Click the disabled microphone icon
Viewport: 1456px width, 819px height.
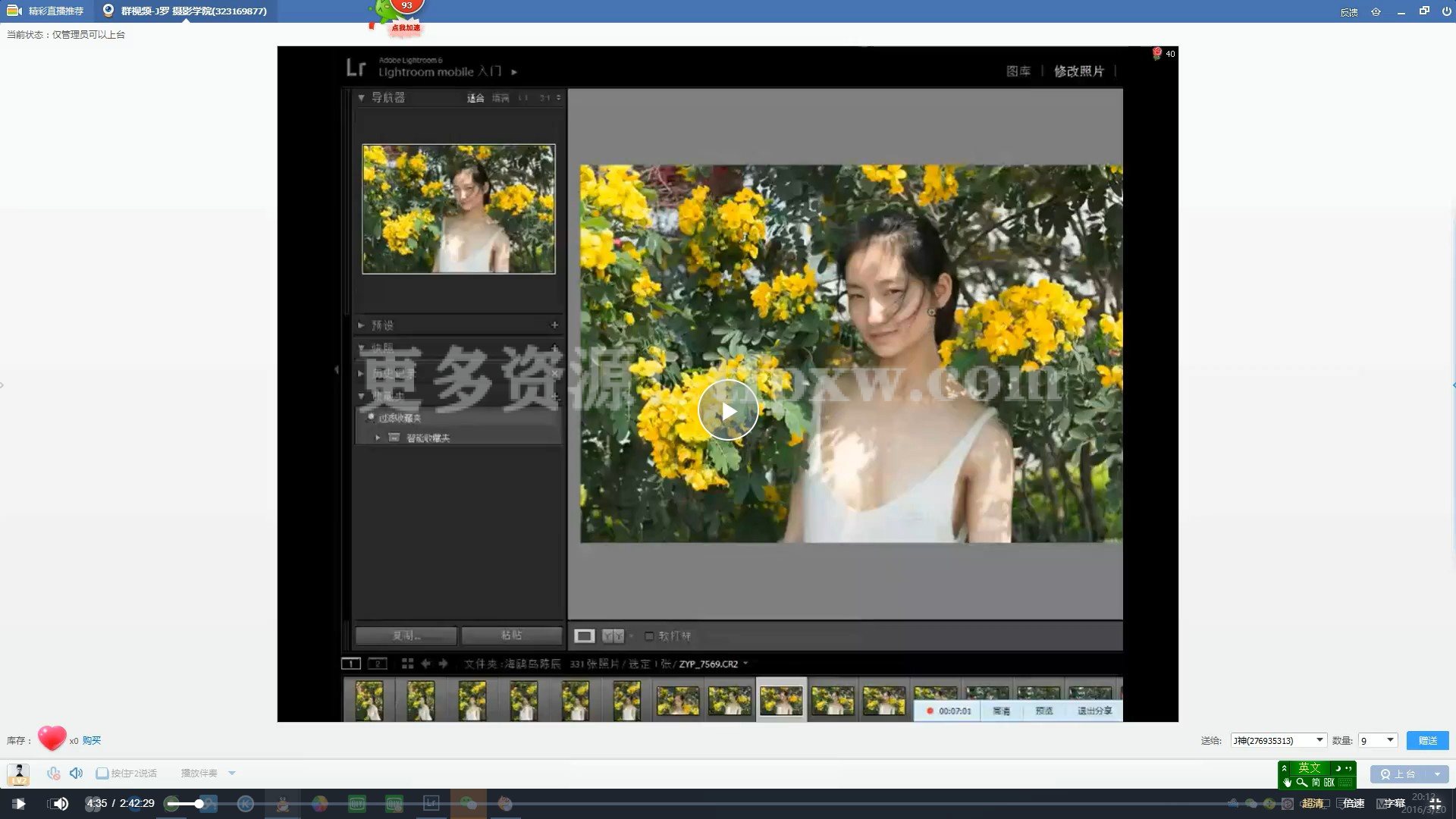53,773
